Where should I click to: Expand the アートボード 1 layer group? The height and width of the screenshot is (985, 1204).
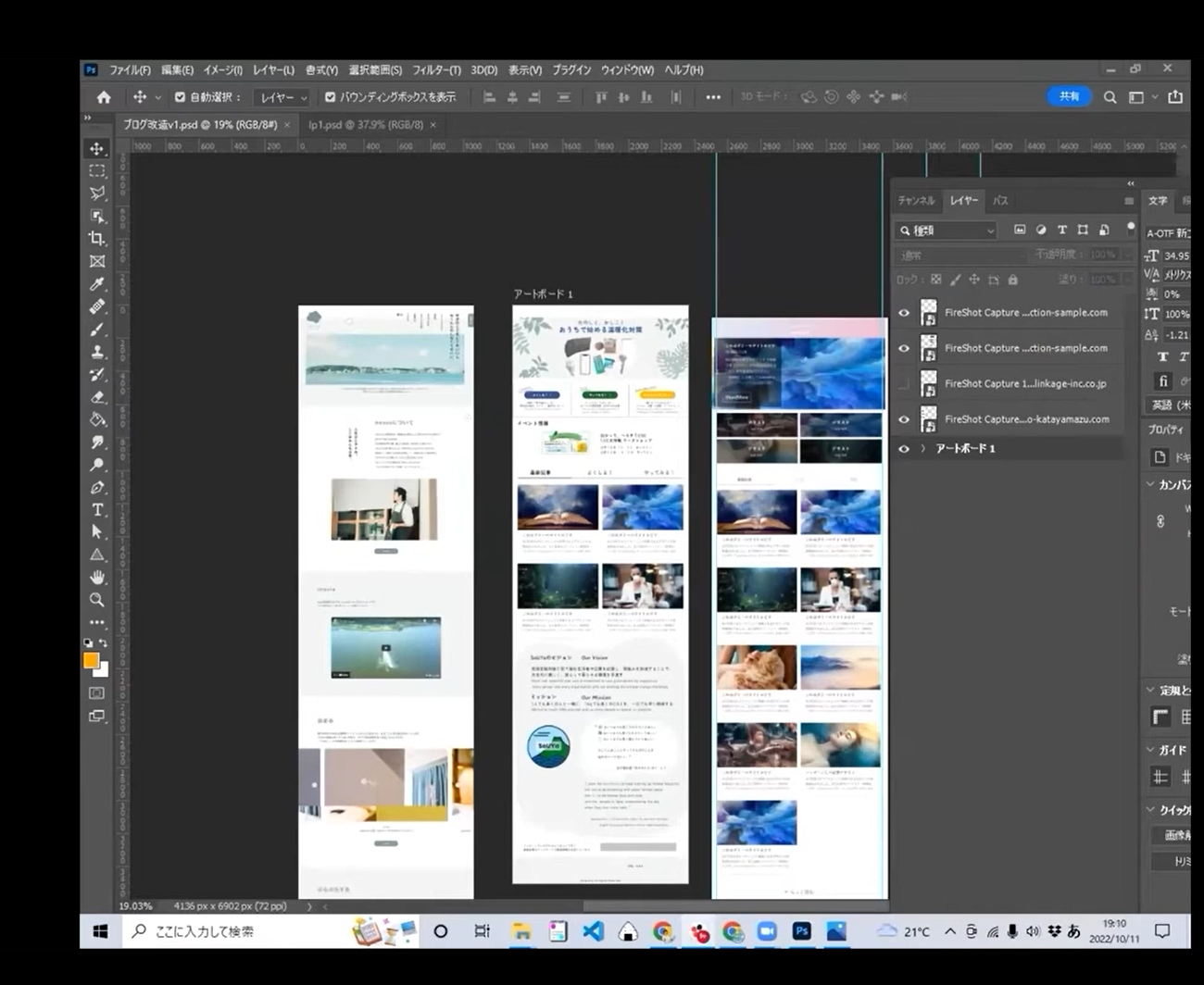point(922,449)
